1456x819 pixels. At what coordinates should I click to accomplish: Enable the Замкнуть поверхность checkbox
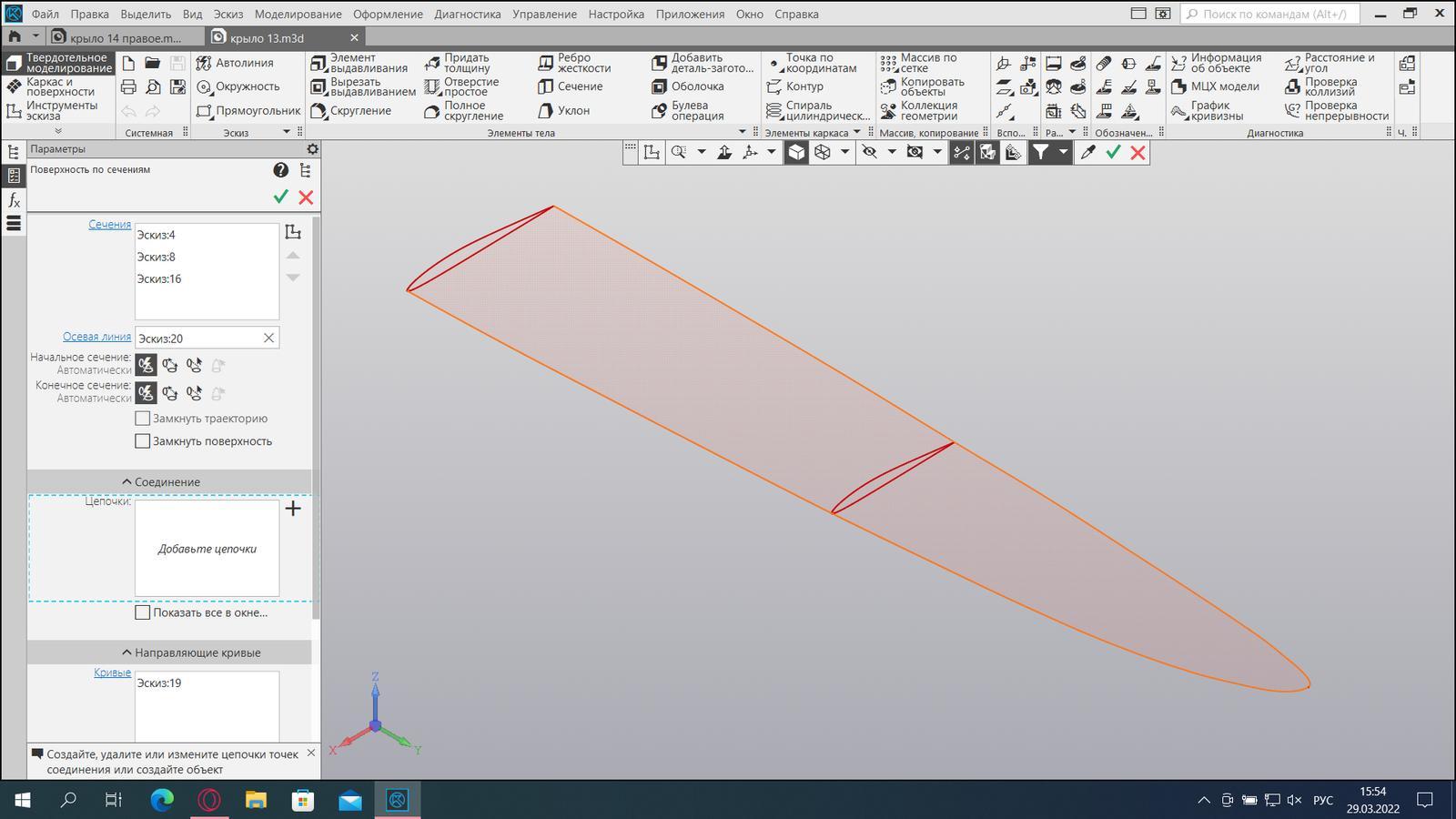point(143,441)
